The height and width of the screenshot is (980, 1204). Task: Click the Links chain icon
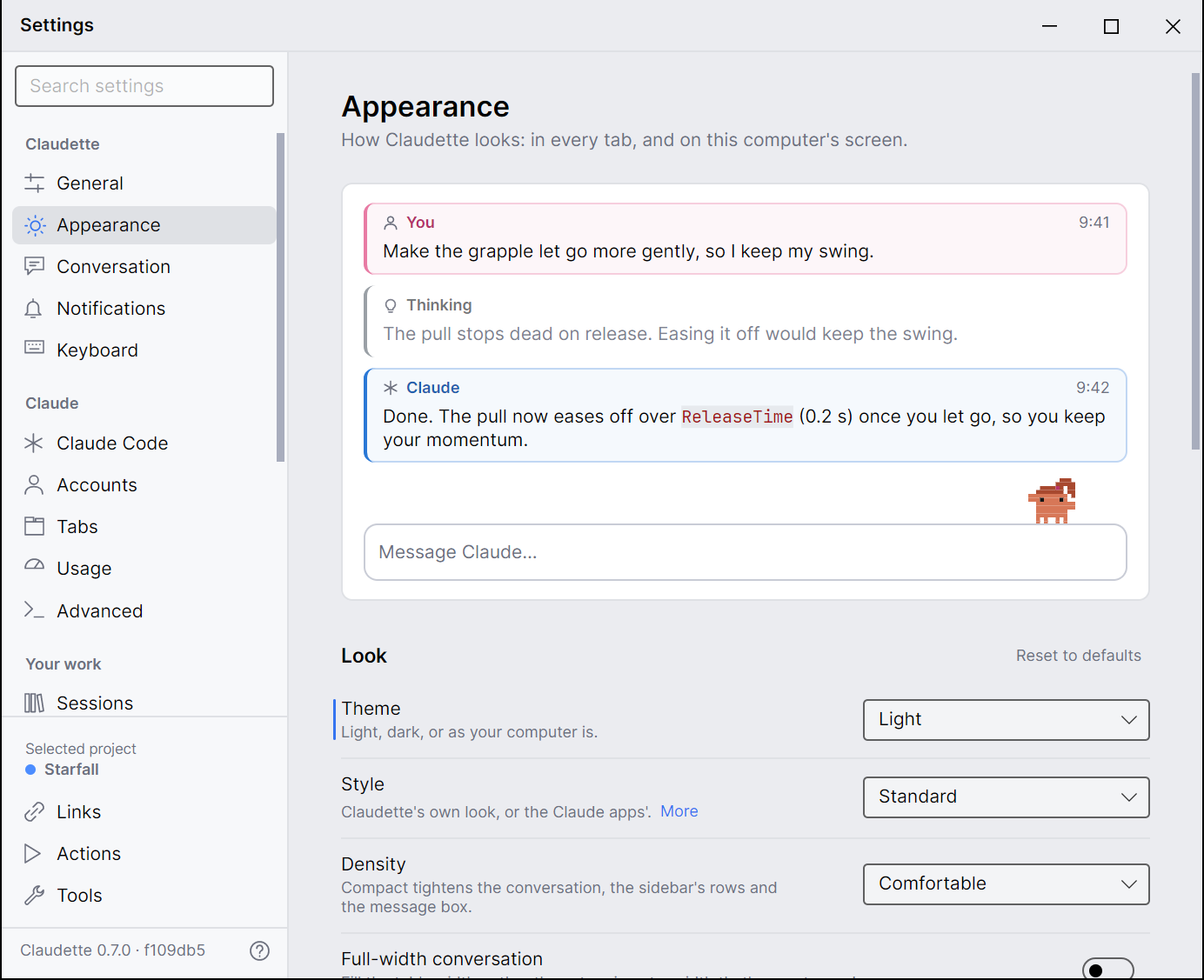[34, 812]
